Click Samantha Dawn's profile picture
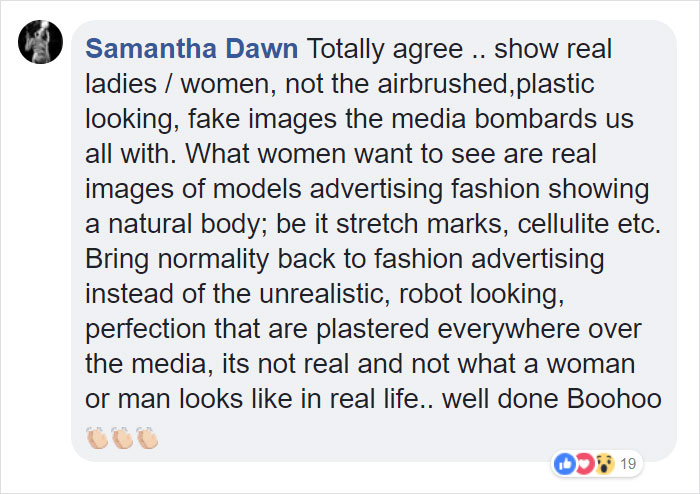The height and width of the screenshot is (494, 700). click(x=38, y=45)
